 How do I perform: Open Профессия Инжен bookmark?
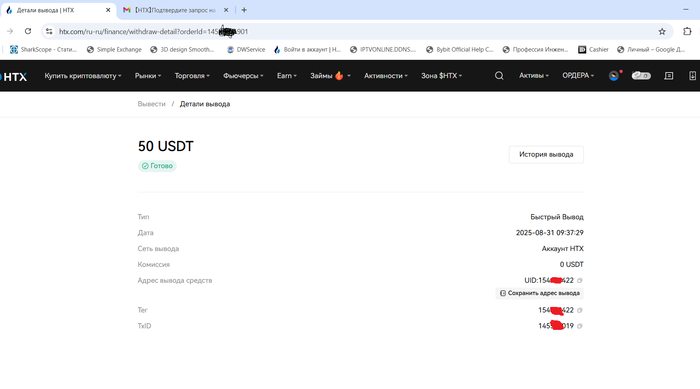(x=535, y=50)
